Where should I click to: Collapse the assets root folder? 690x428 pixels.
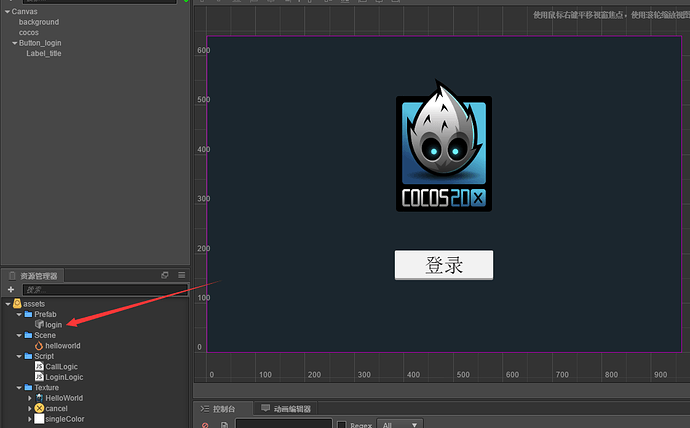(8, 304)
